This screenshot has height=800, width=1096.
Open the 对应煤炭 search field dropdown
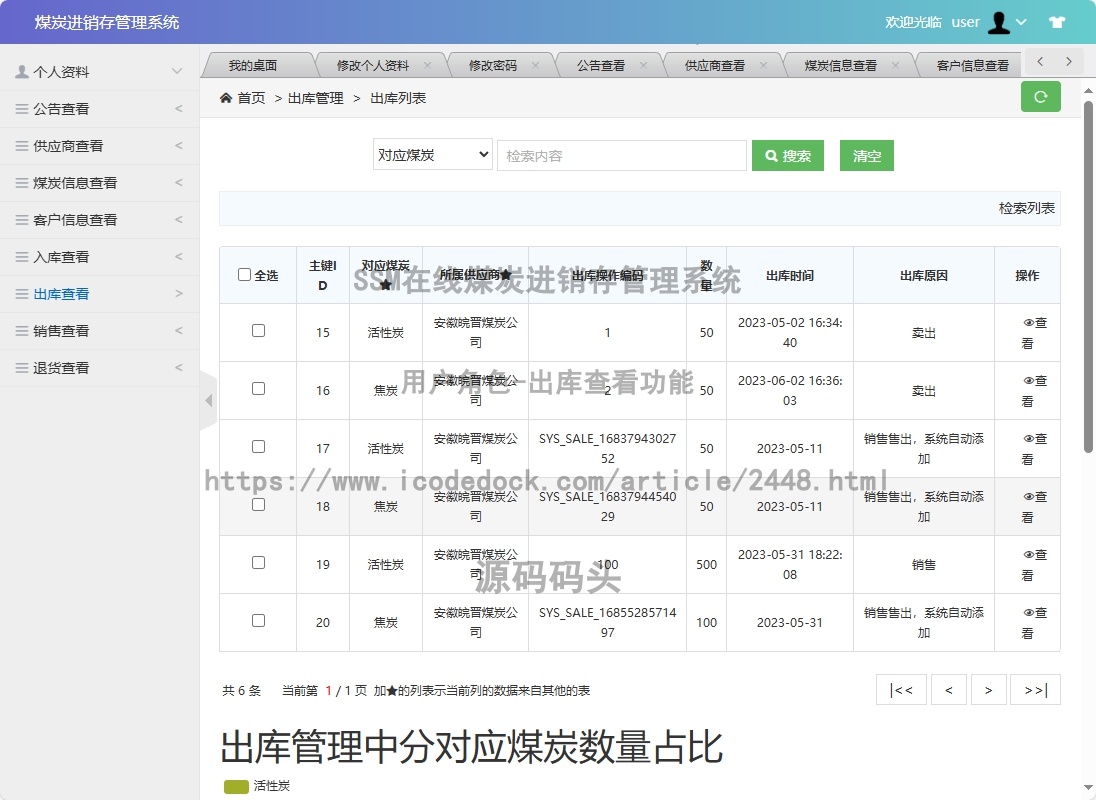pos(433,154)
